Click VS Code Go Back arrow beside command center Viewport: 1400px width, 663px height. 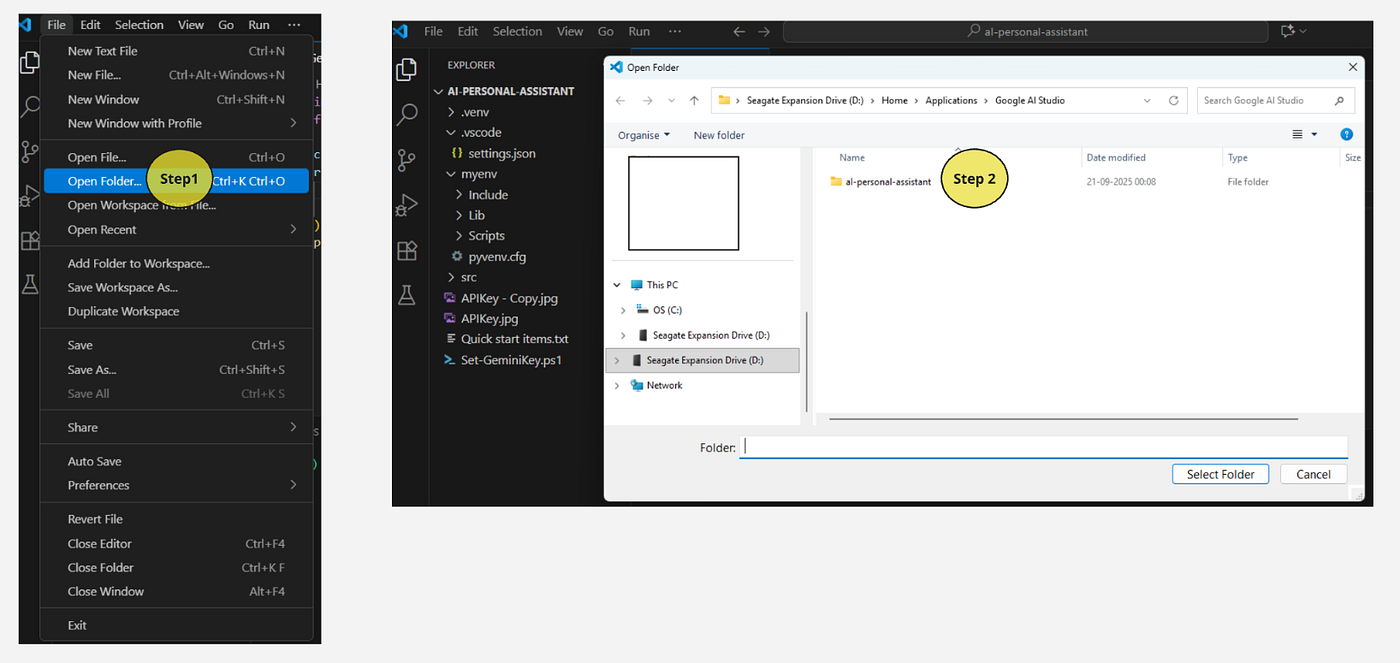click(740, 31)
